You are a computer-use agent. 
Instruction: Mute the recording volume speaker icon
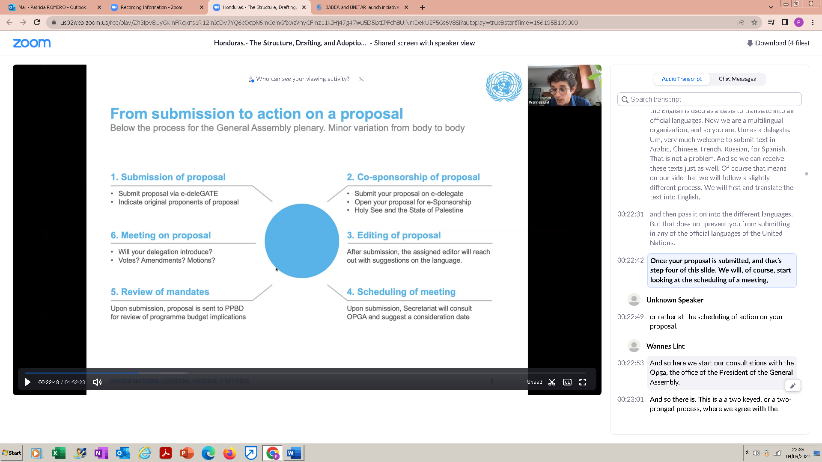(97, 382)
